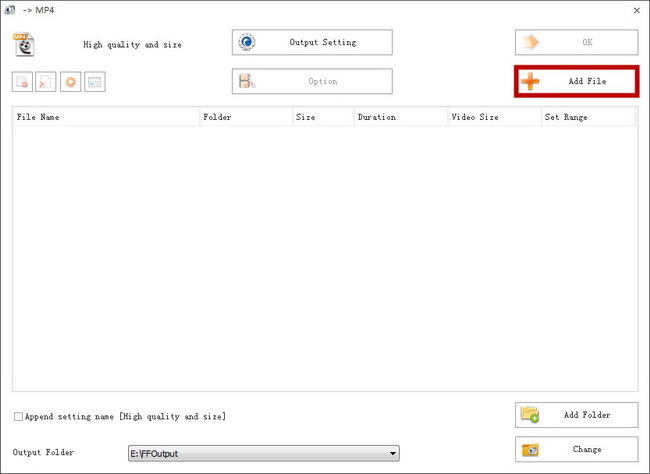
Task: Open the Output Folder dropdown
Action: 264,453
